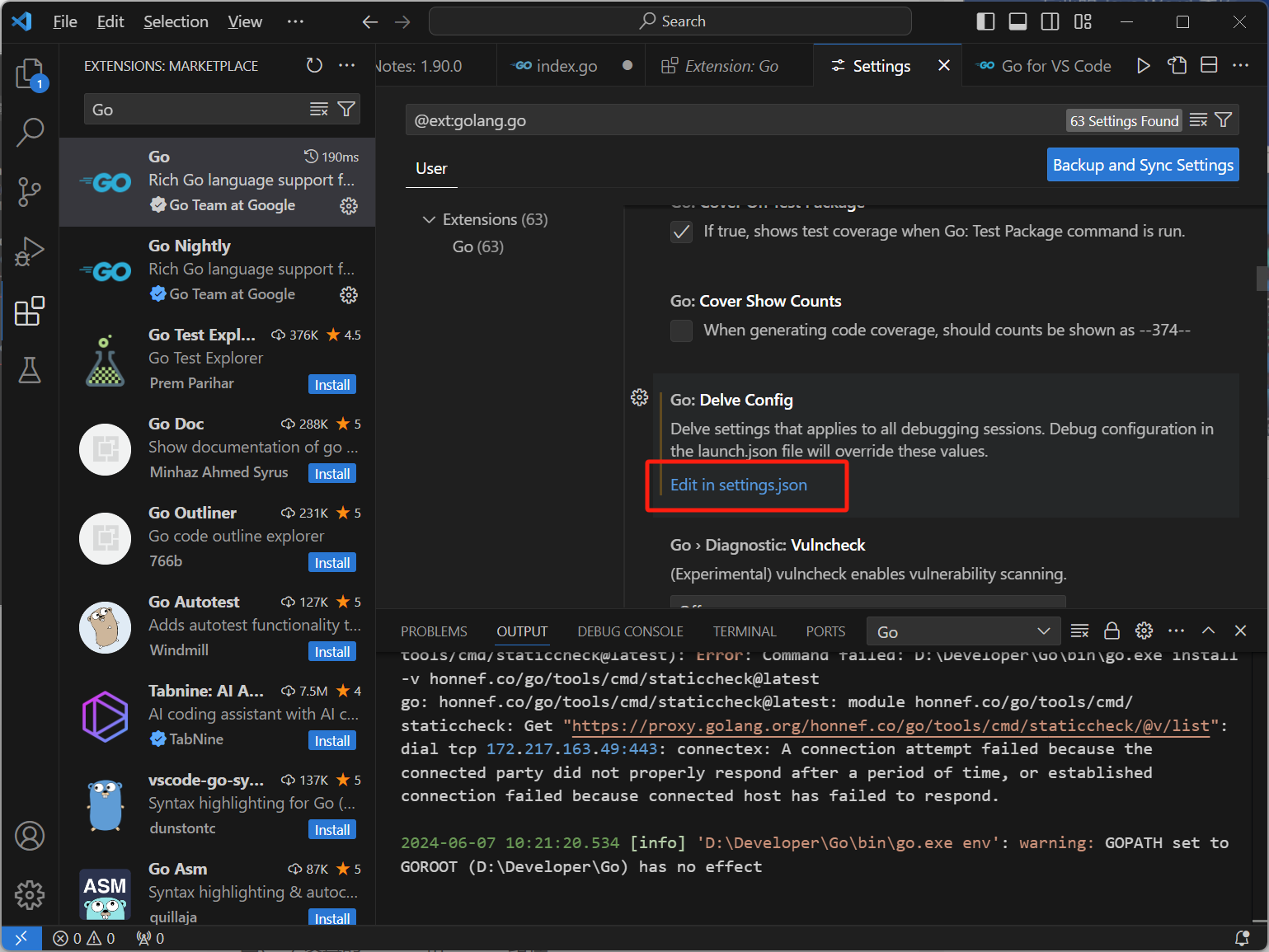
Task: Install Go Test Explorer extension
Action: point(332,385)
